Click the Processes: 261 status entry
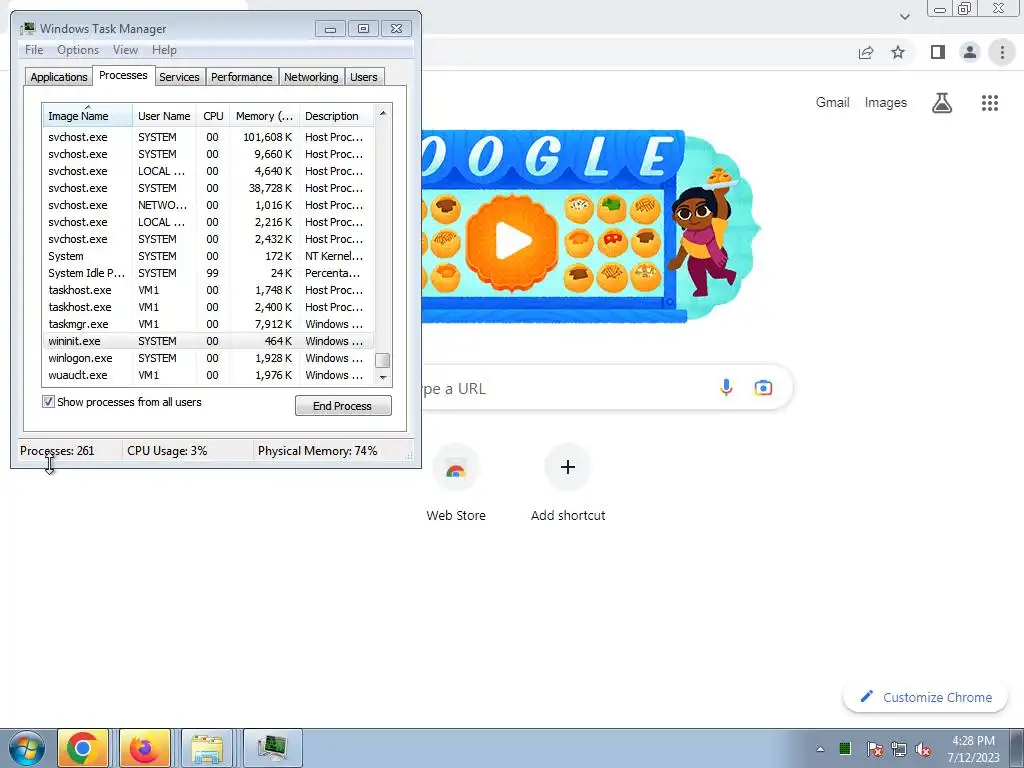This screenshot has width=1024, height=768. 57,451
